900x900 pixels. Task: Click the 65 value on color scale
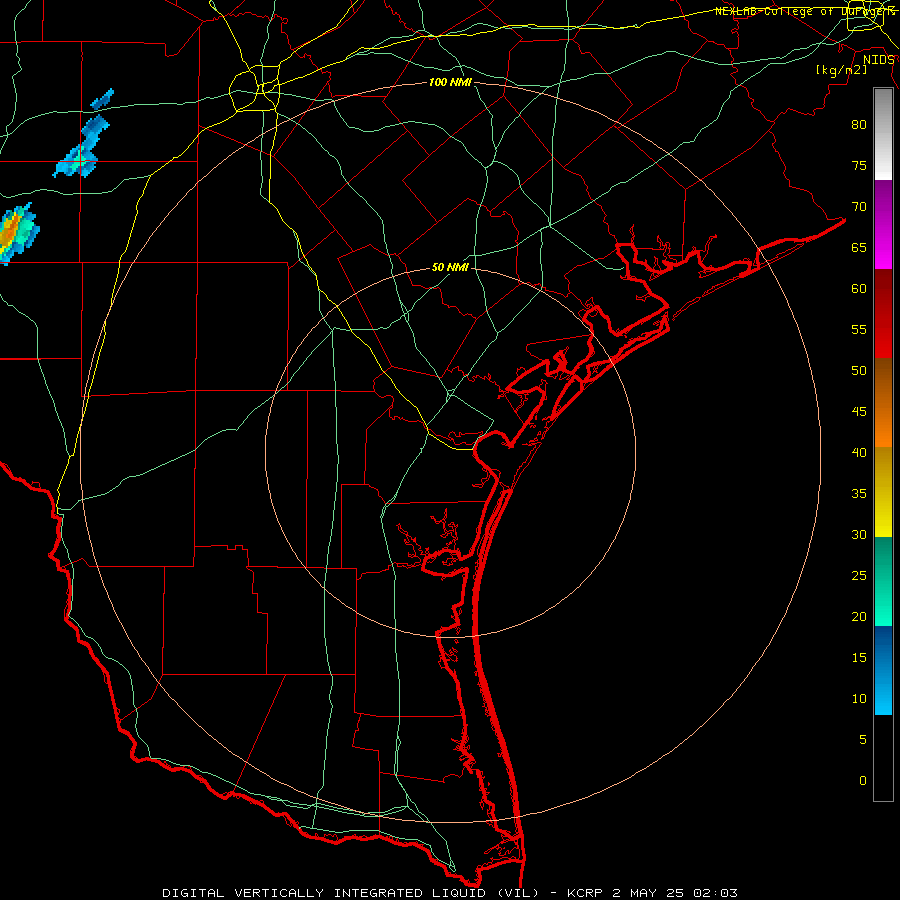coord(859,247)
